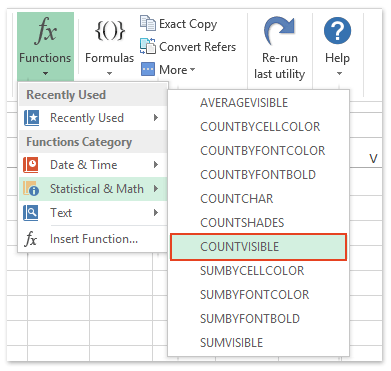Expand the Formulas dropdown arrow
The image size is (391, 371).
coord(109,73)
